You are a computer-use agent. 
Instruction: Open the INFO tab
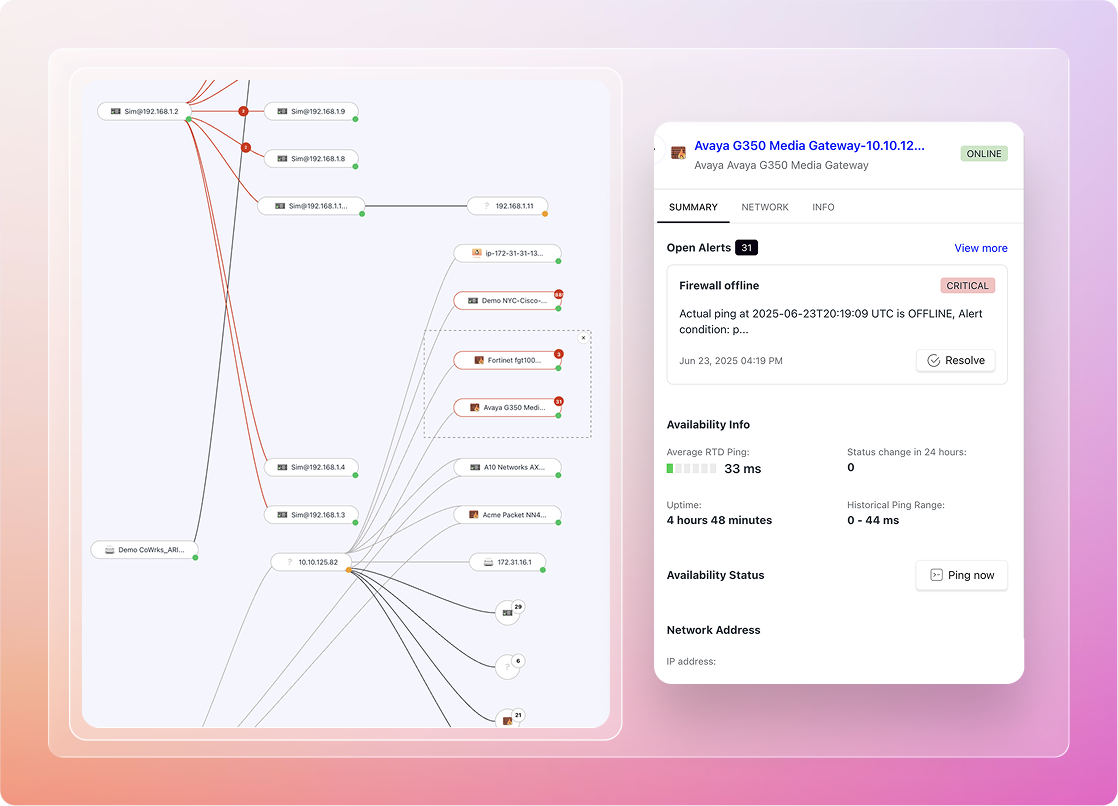pyautogui.click(x=823, y=207)
